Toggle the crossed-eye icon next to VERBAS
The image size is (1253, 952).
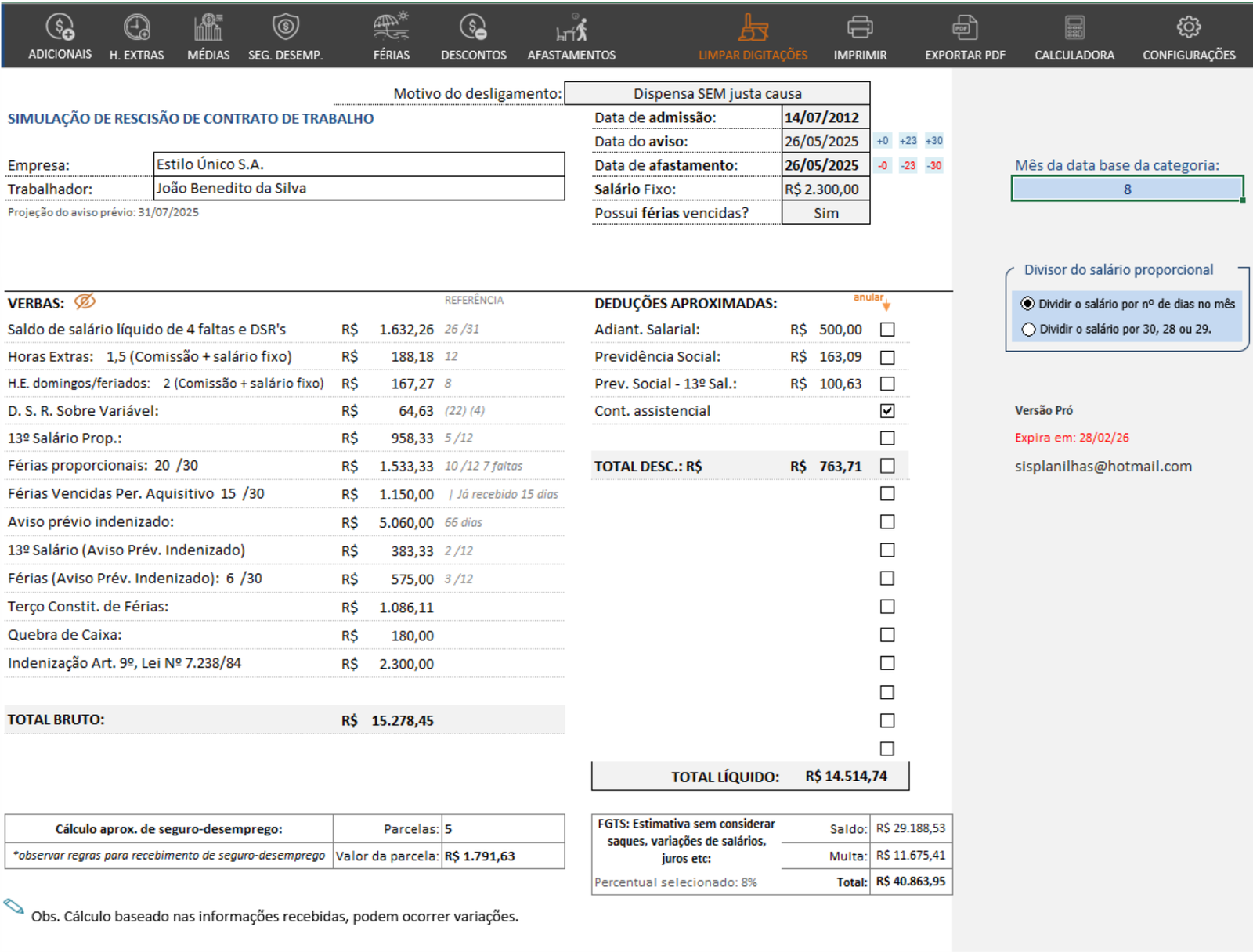tap(85, 301)
